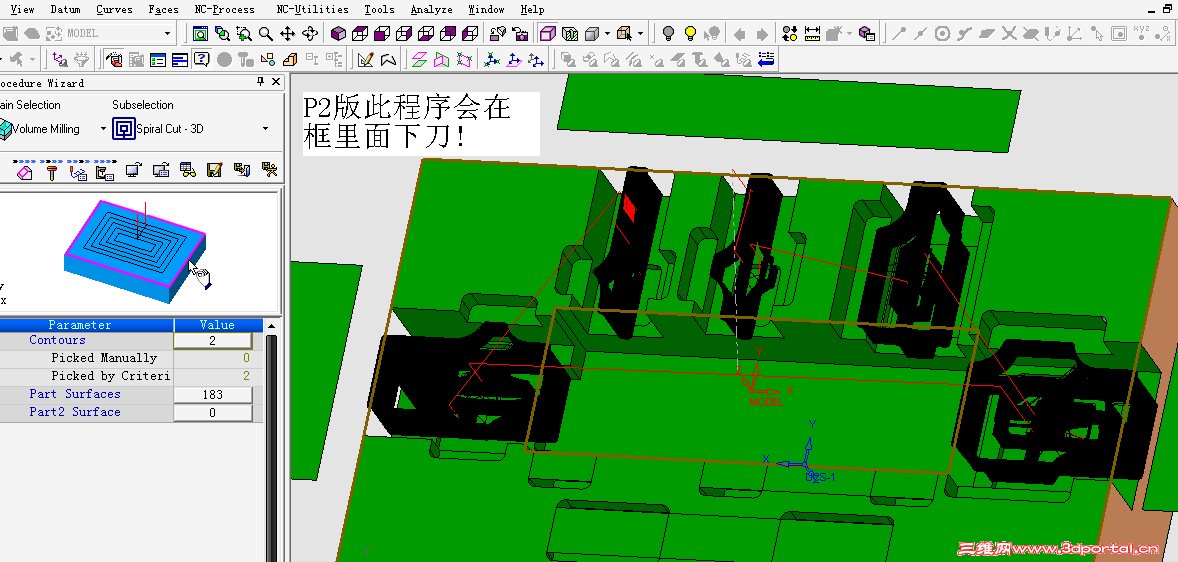This screenshot has height=562, width=1178.
Task: Open the NC-Process menu
Action: click(225, 10)
